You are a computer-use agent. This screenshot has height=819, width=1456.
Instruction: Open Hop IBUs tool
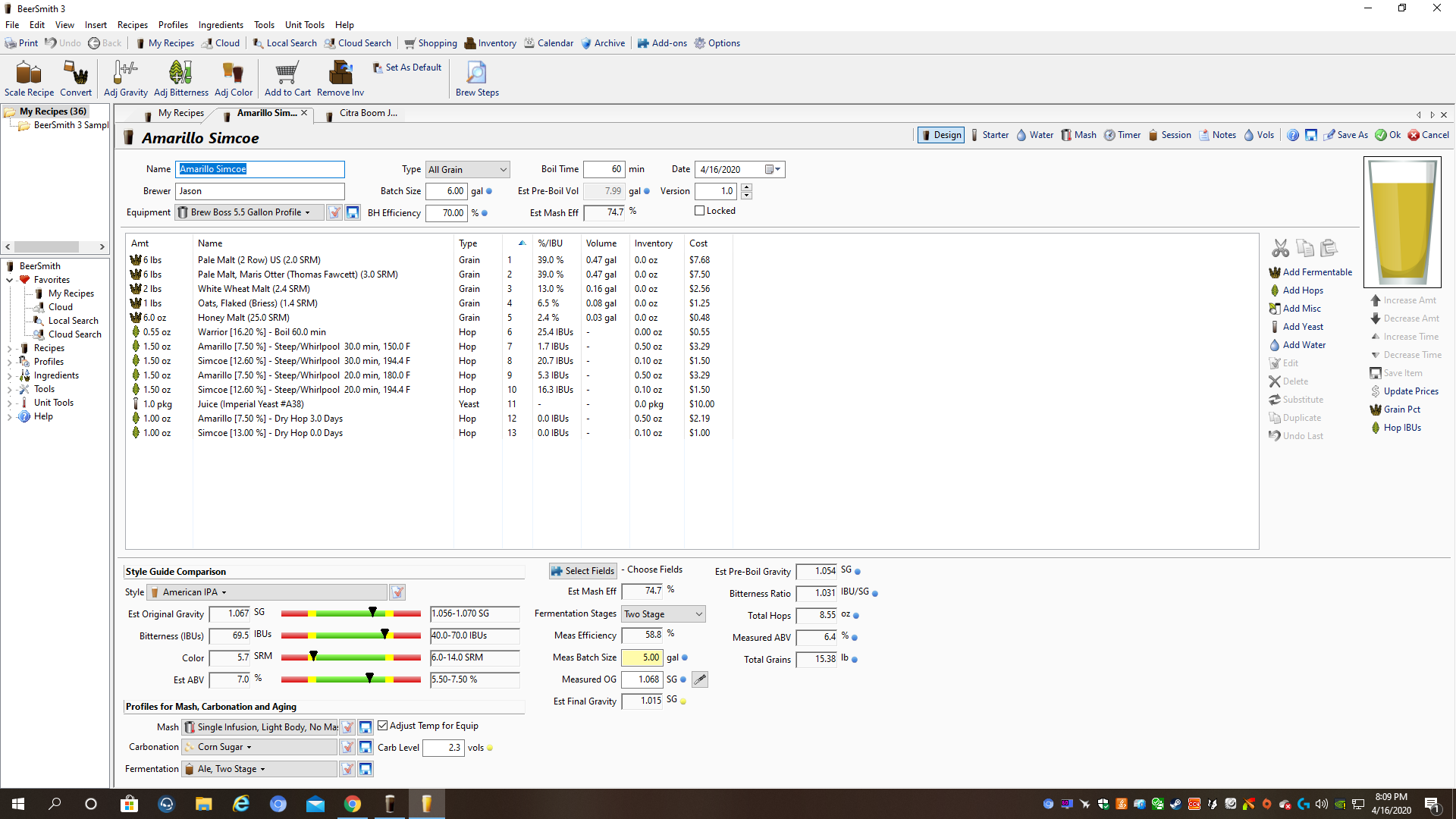pos(1395,428)
